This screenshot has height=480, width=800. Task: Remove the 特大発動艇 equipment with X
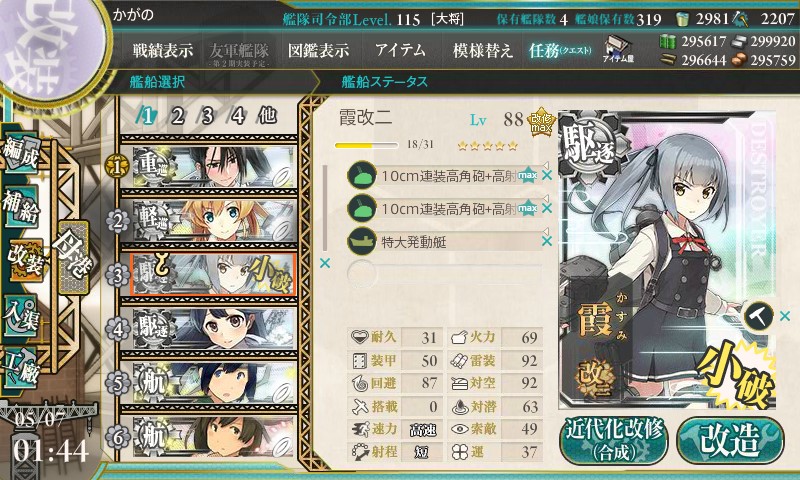point(547,241)
